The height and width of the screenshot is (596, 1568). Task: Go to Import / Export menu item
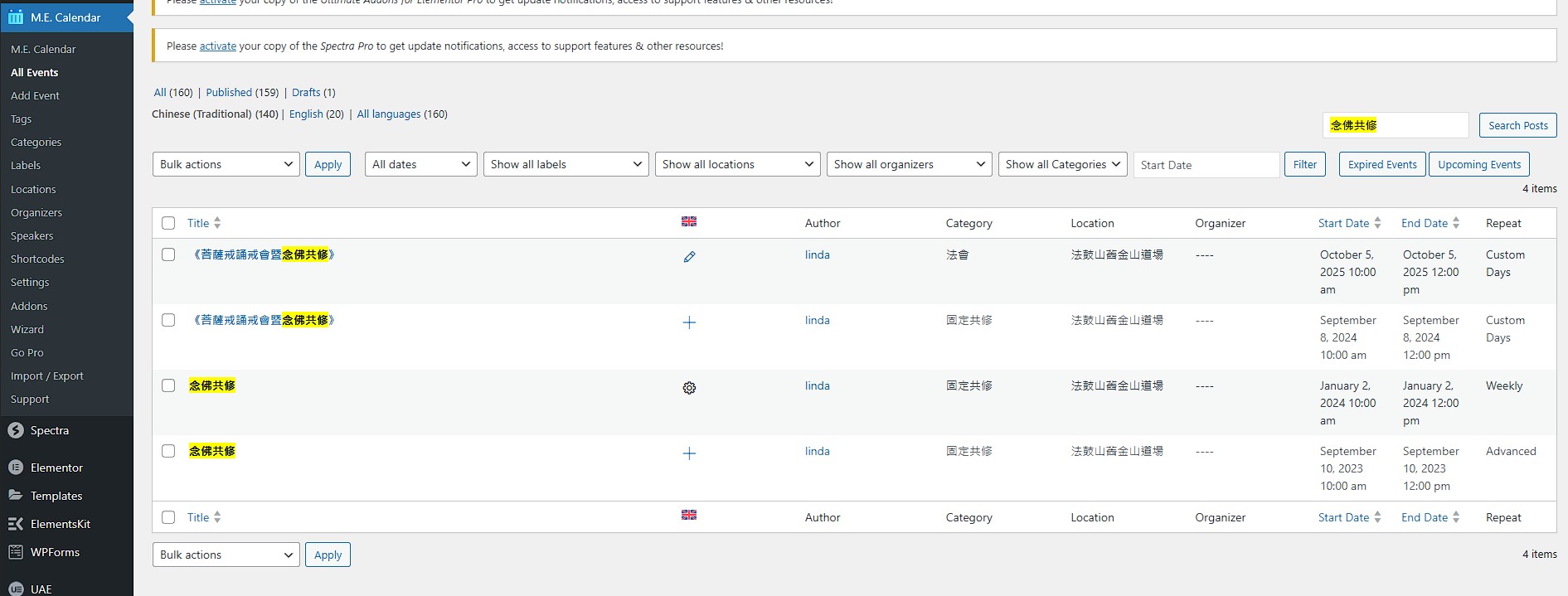(x=47, y=376)
